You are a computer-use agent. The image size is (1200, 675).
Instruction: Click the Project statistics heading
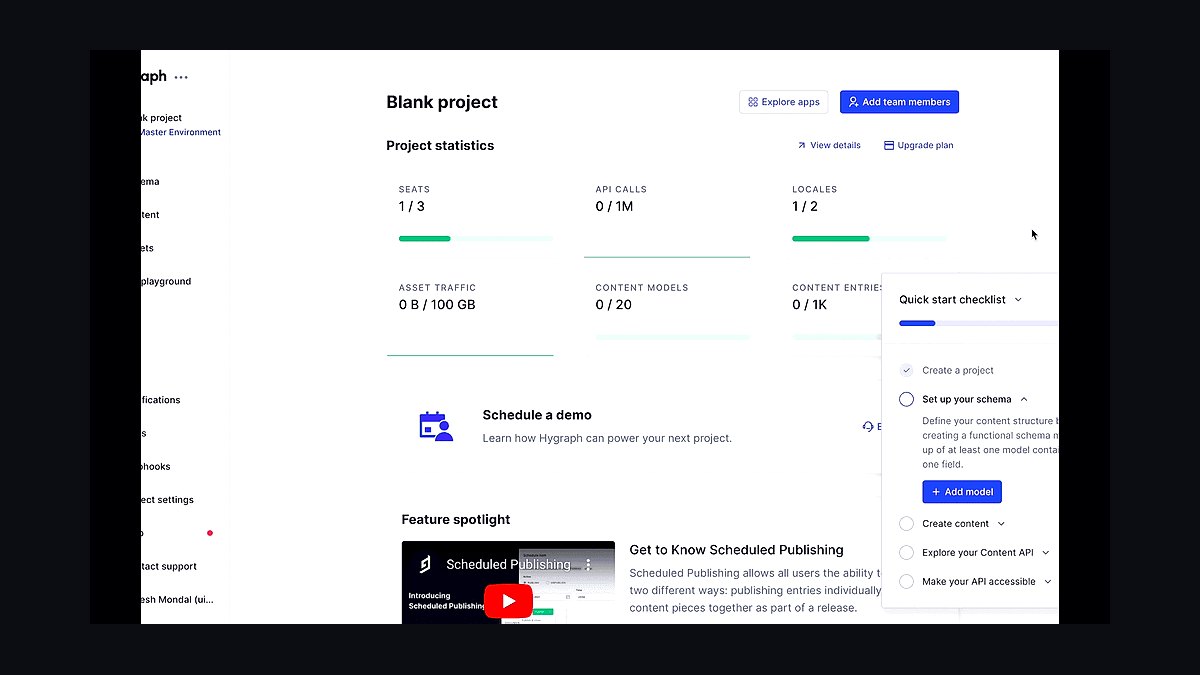coord(440,145)
